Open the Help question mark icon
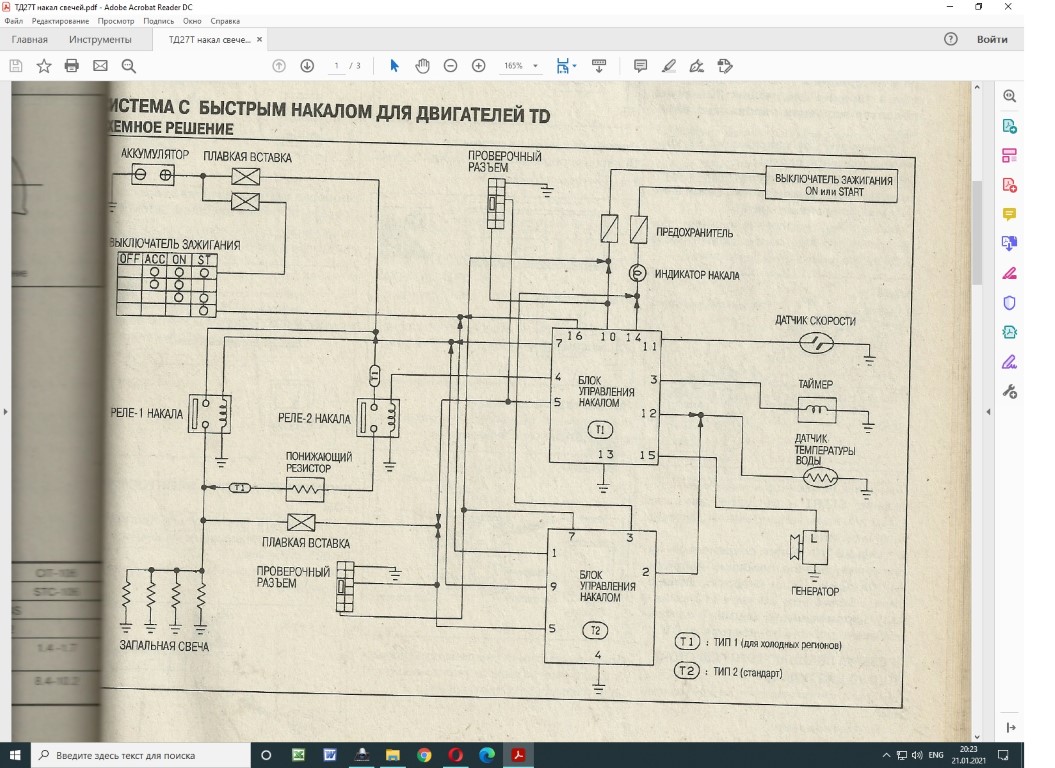This screenshot has width=1055, height=768. point(951,39)
